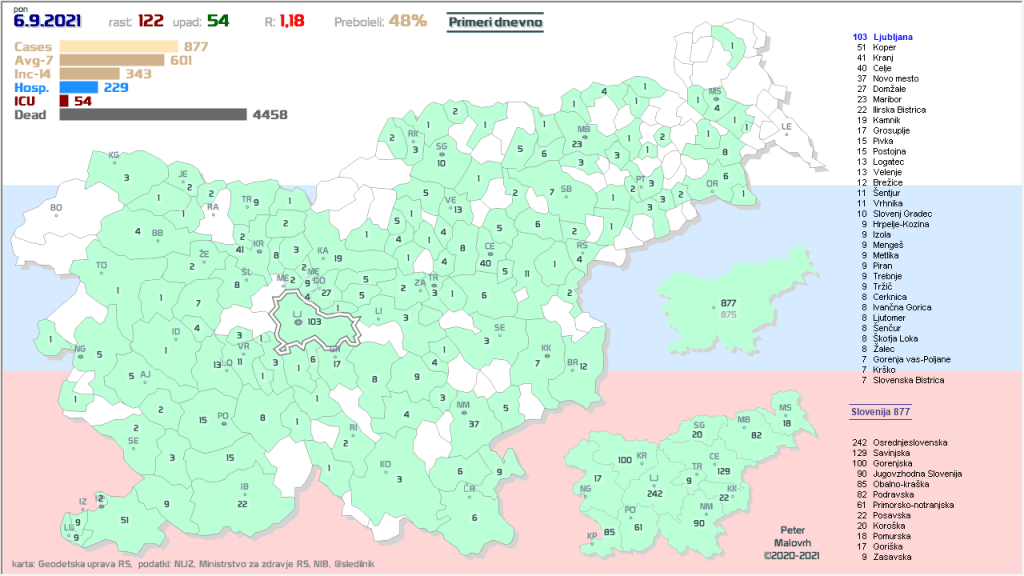Select the Kranj KR city marker
This screenshot has width=1024, height=576.
click(x=258, y=251)
